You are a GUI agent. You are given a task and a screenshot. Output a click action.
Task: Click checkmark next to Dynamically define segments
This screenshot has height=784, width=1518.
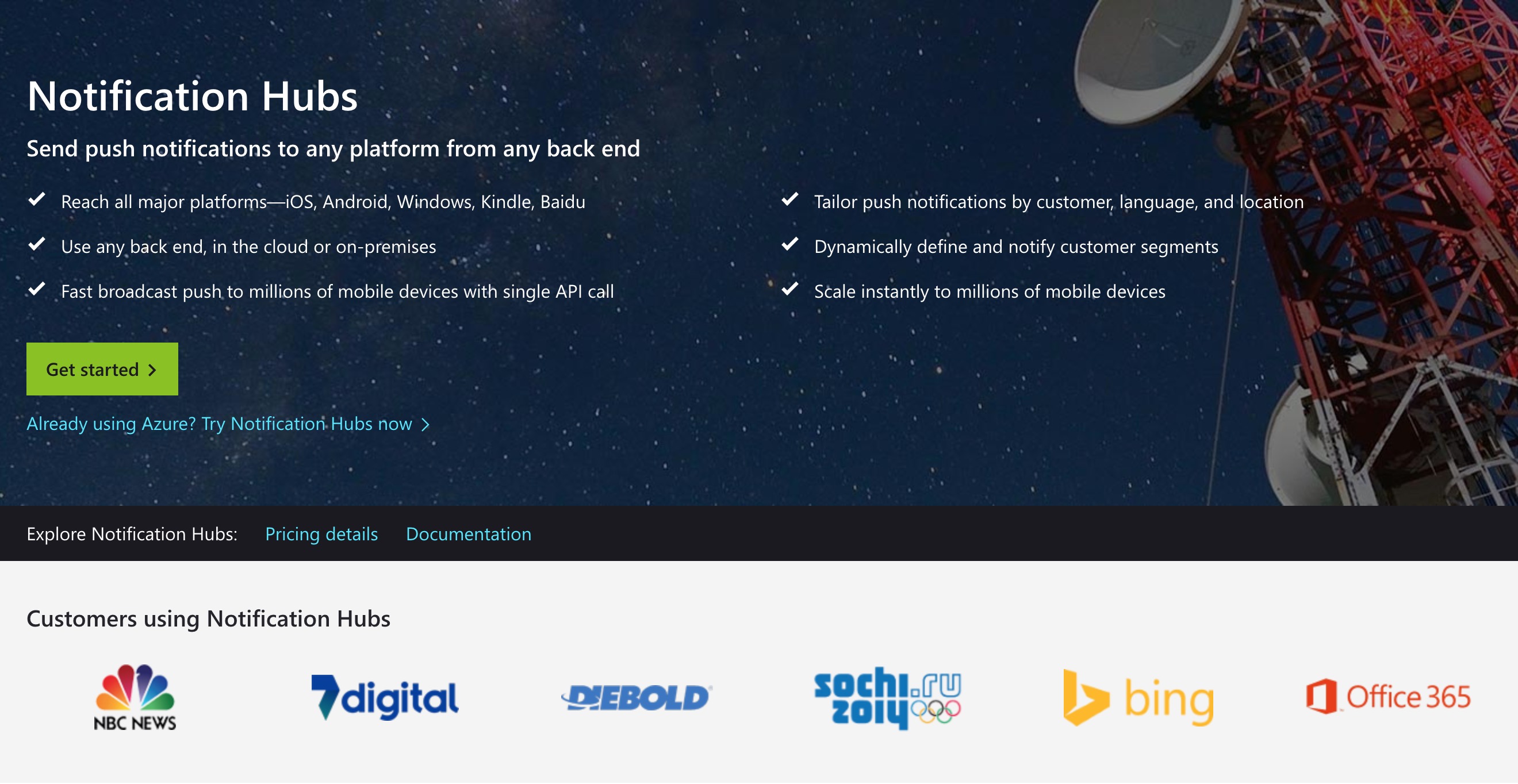(x=789, y=244)
